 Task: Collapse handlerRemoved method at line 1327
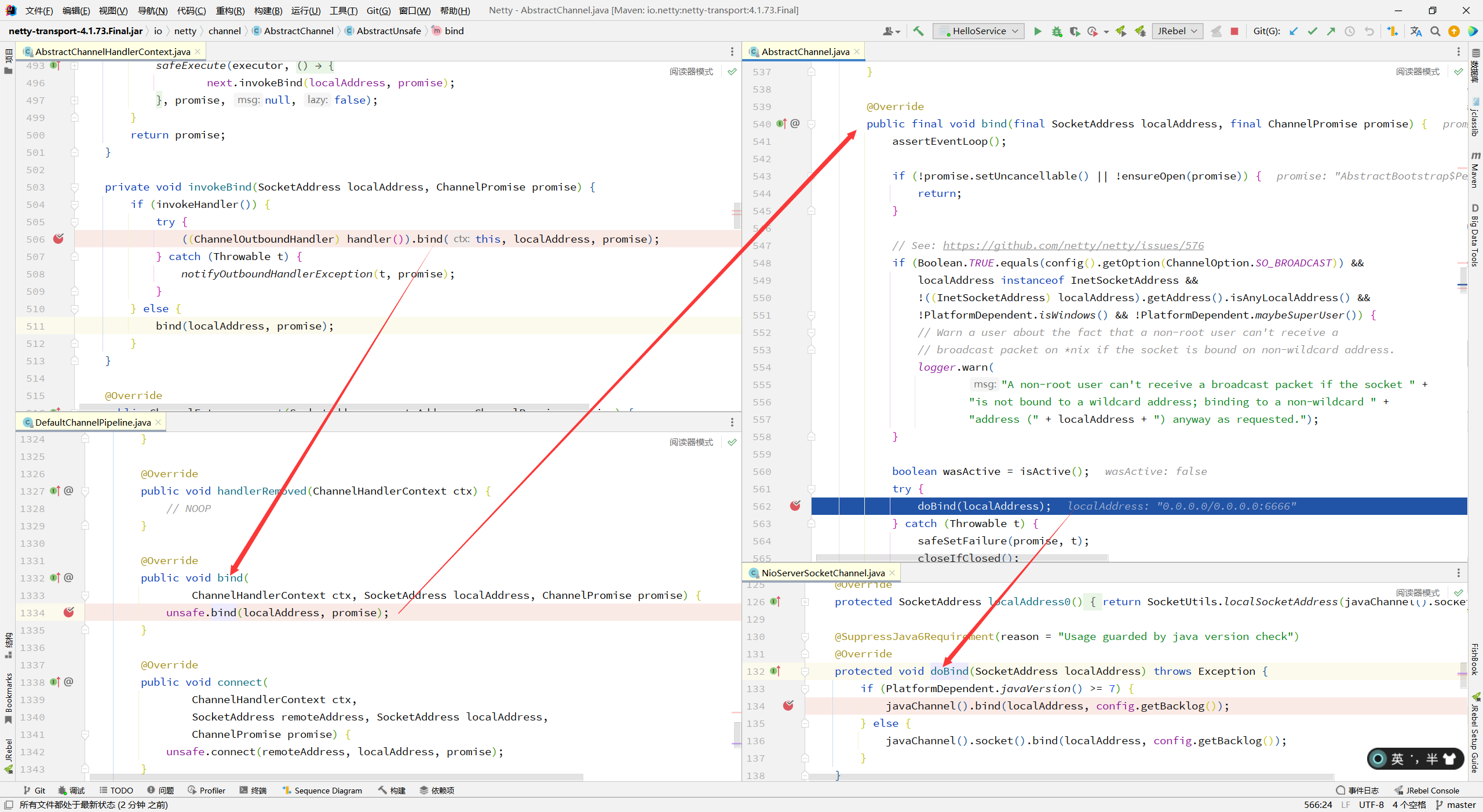coord(85,491)
